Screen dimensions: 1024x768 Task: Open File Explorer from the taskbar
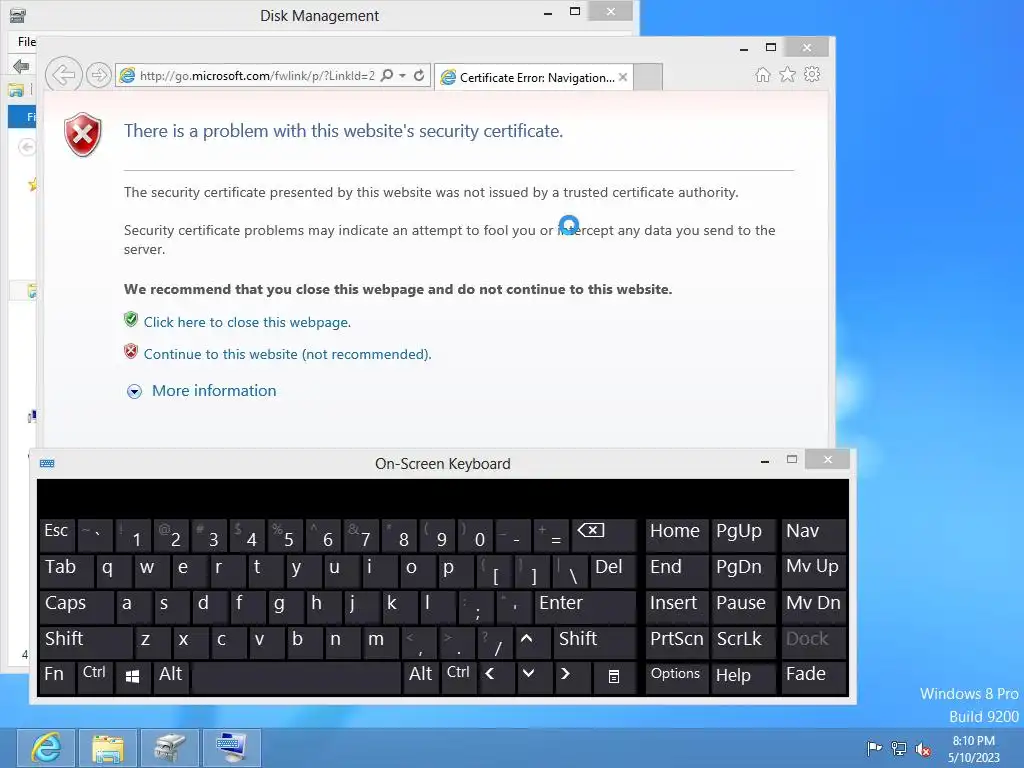(x=108, y=748)
